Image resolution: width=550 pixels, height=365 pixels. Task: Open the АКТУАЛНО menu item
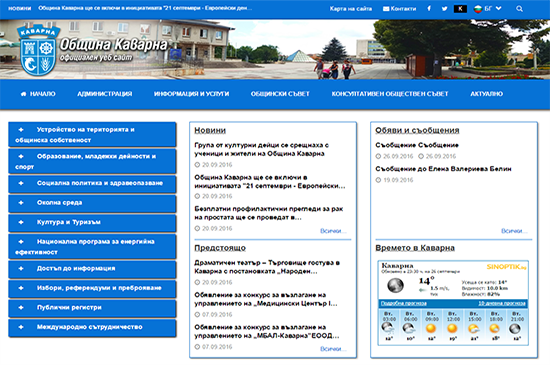pos(487,94)
